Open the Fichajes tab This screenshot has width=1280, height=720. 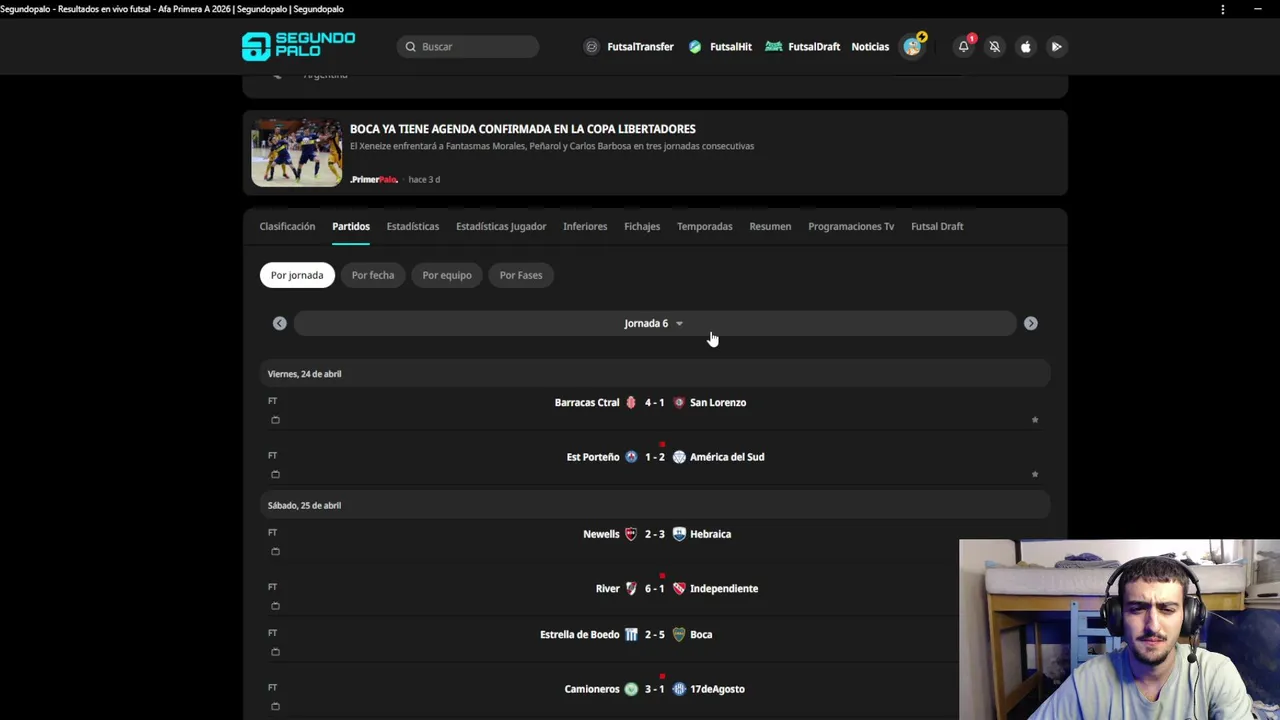(642, 226)
